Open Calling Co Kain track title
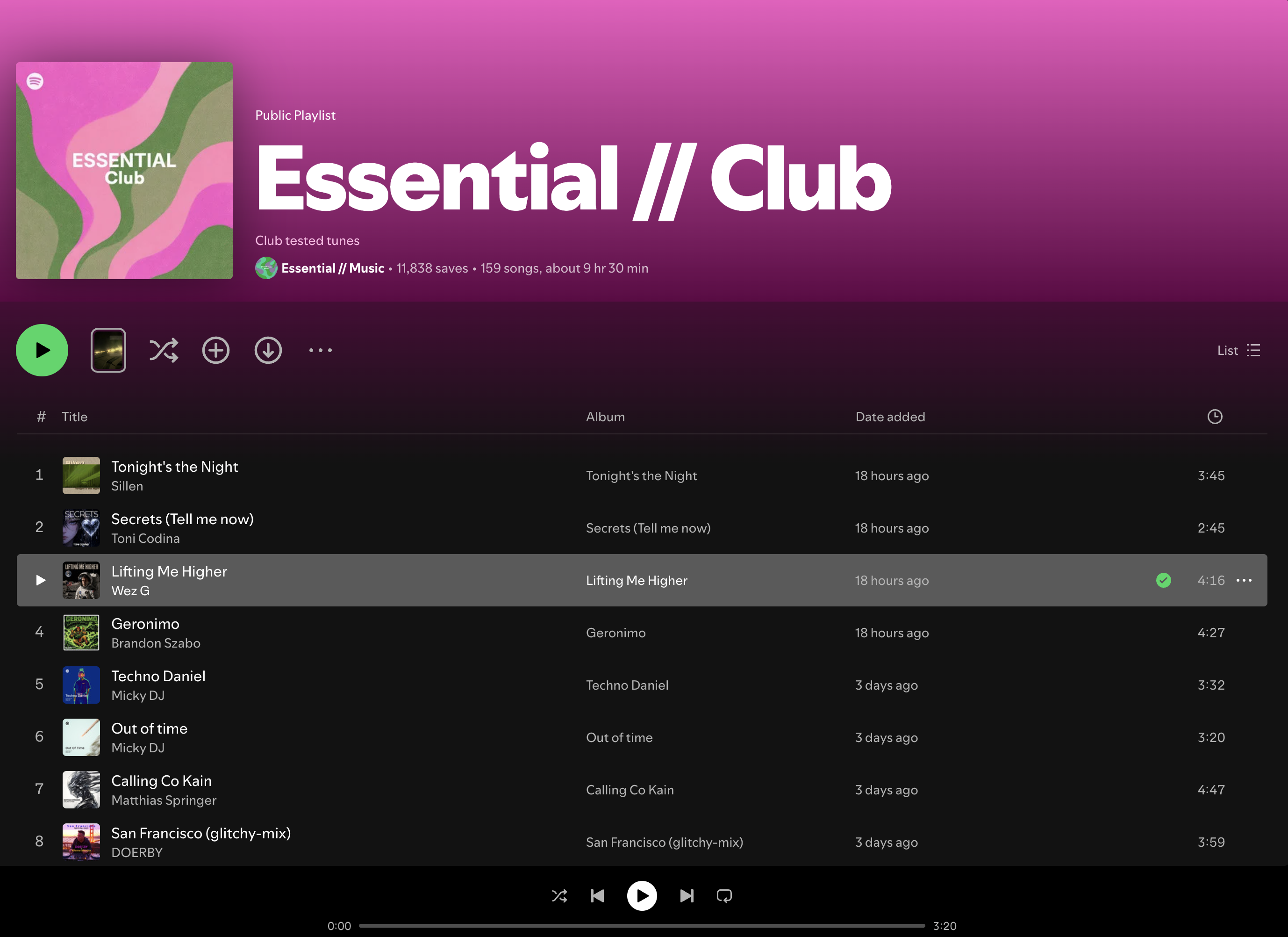This screenshot has width=1288, height=937. click(161, 781)
